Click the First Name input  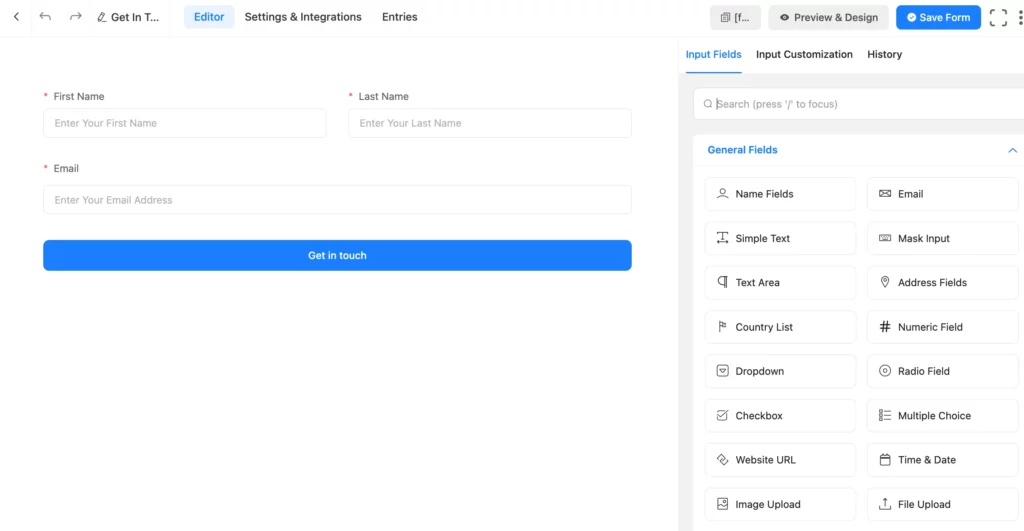[x=185, y=123]
